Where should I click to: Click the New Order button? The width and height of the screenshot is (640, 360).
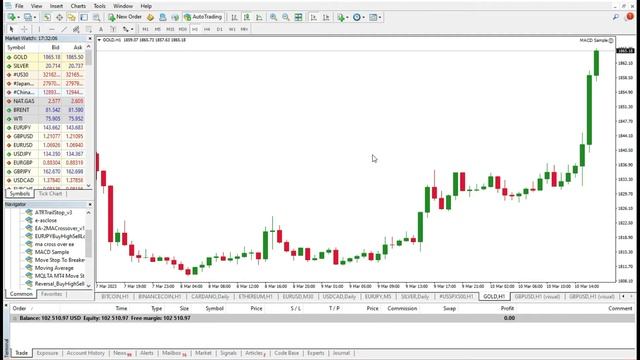[125, 17]
